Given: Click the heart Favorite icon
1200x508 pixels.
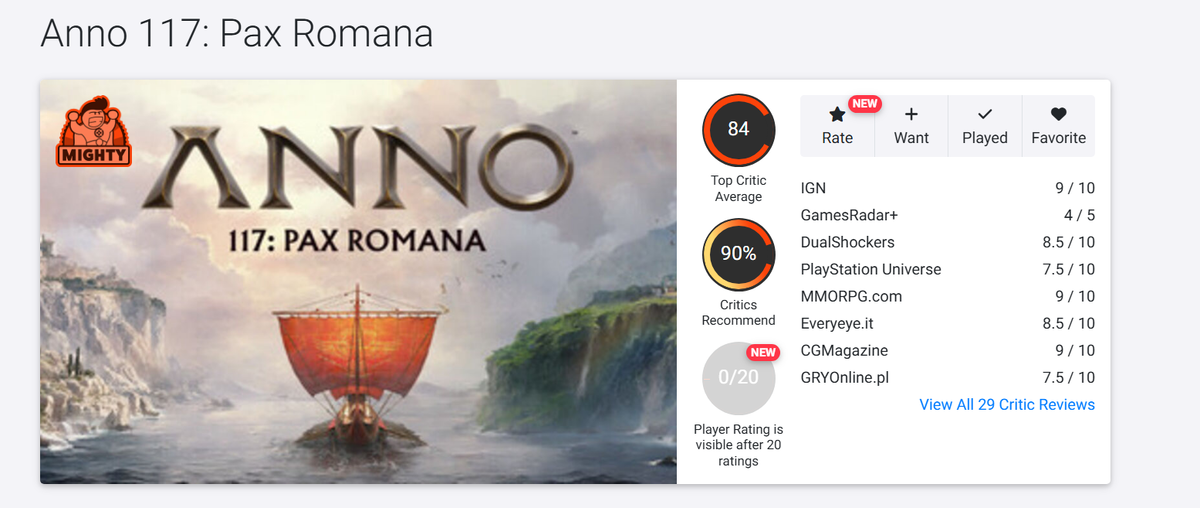Looking at the screenshot, I should point(1058,115).
